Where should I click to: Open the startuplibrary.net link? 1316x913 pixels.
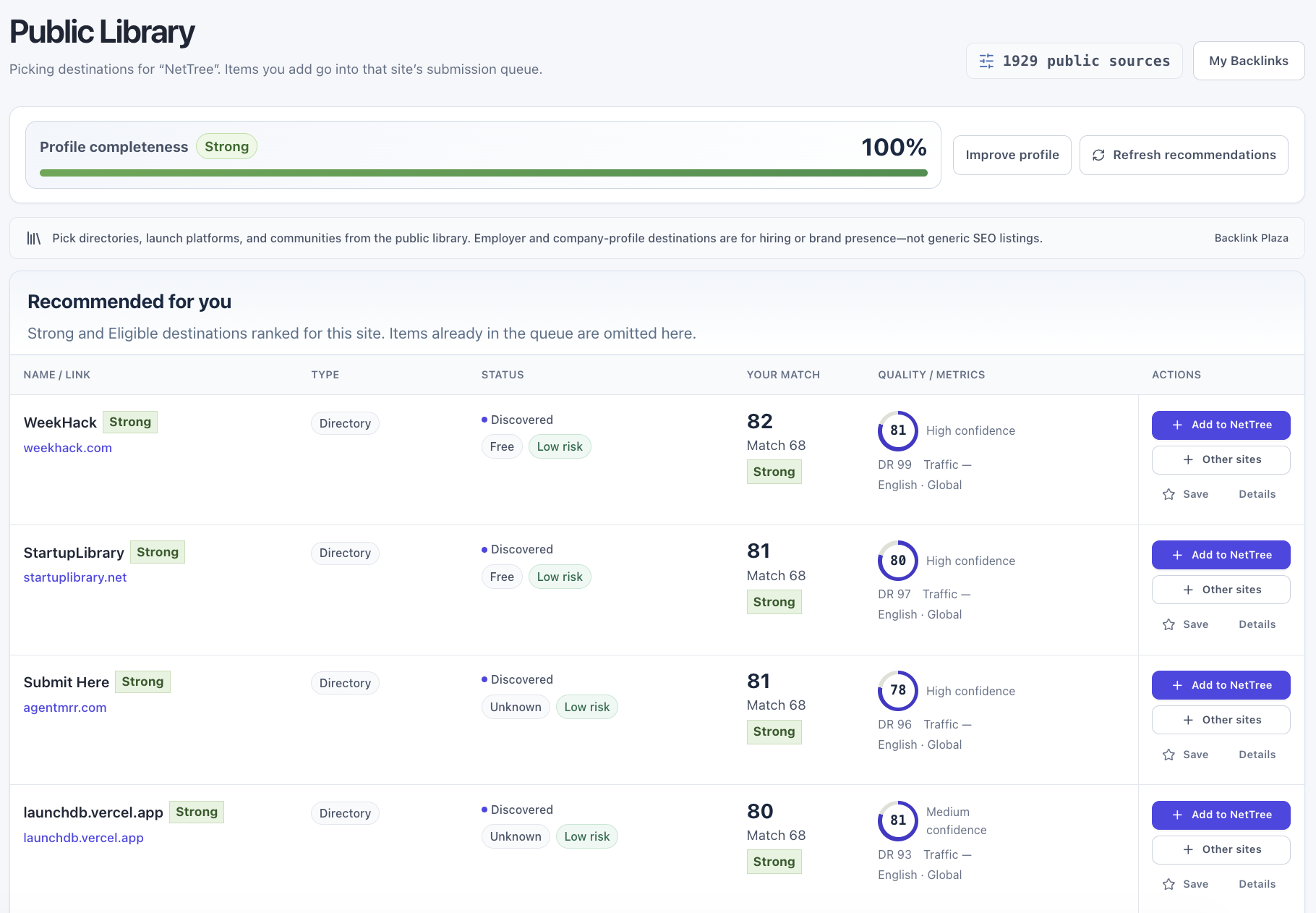[75, 577]
